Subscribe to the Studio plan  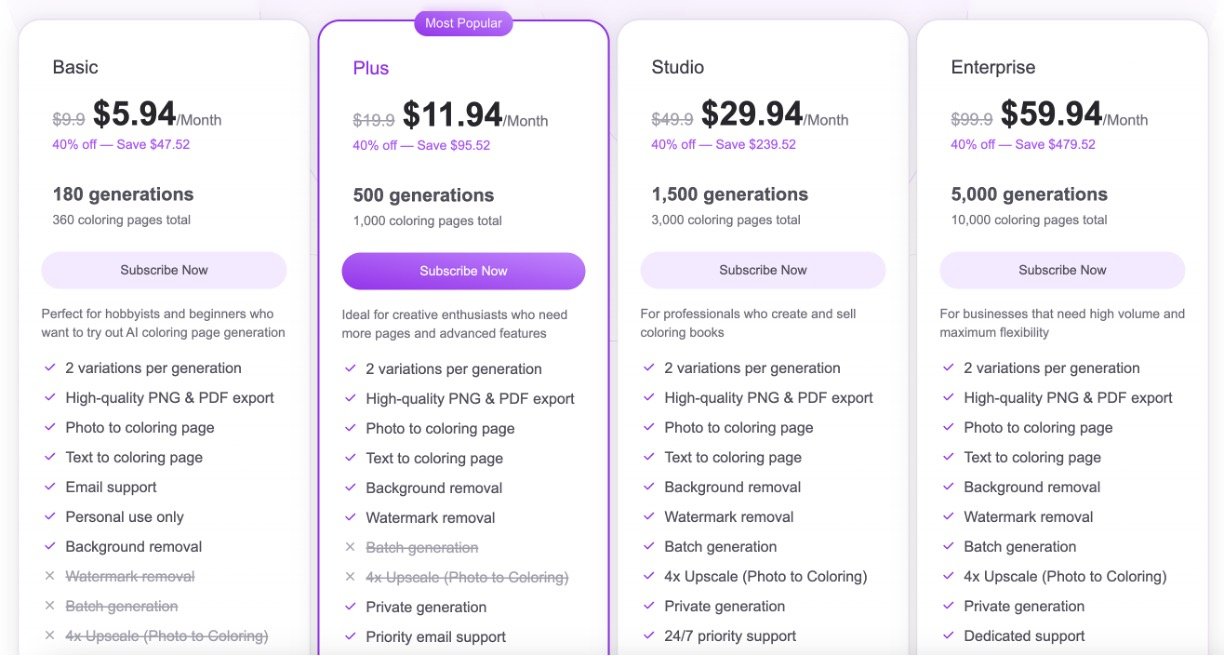(762, 270)
